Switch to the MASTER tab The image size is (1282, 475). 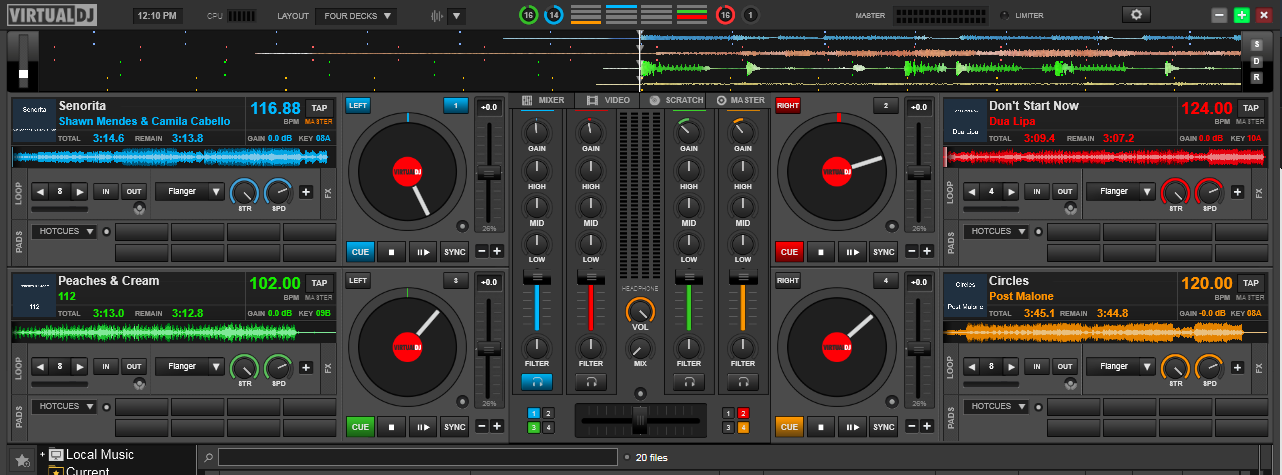tap(741, 100)
